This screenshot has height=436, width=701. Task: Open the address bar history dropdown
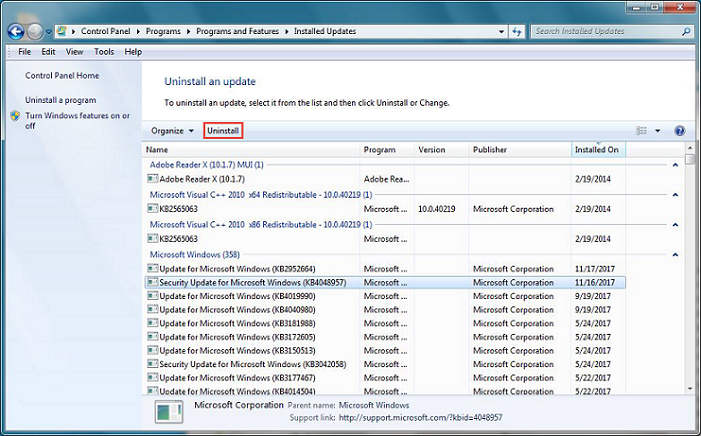pyautogui.click(x=500, y=31)
